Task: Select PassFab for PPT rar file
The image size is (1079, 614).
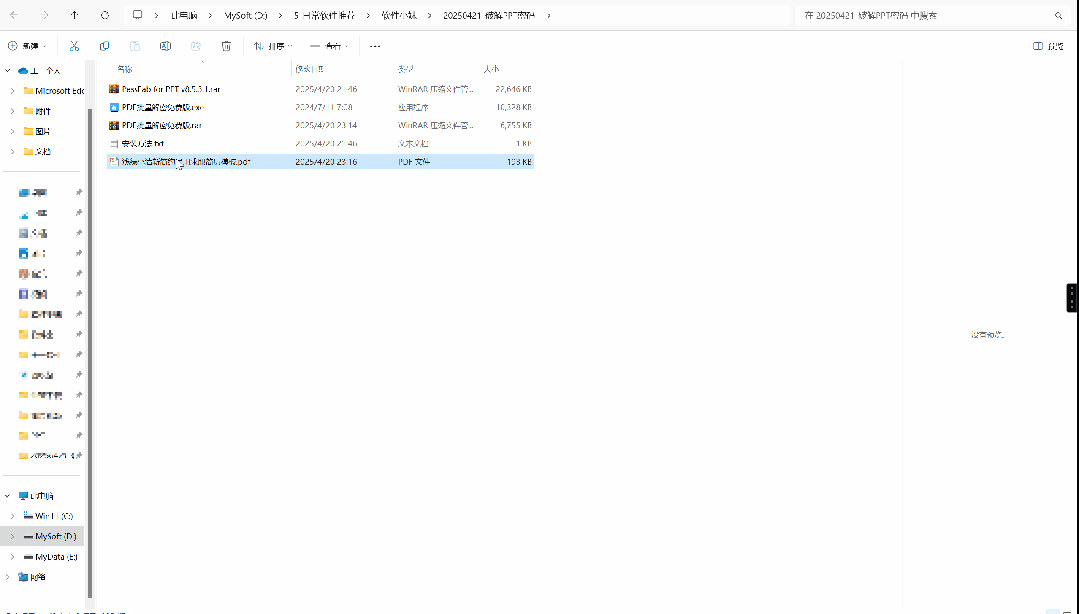Action: (170, 89)
